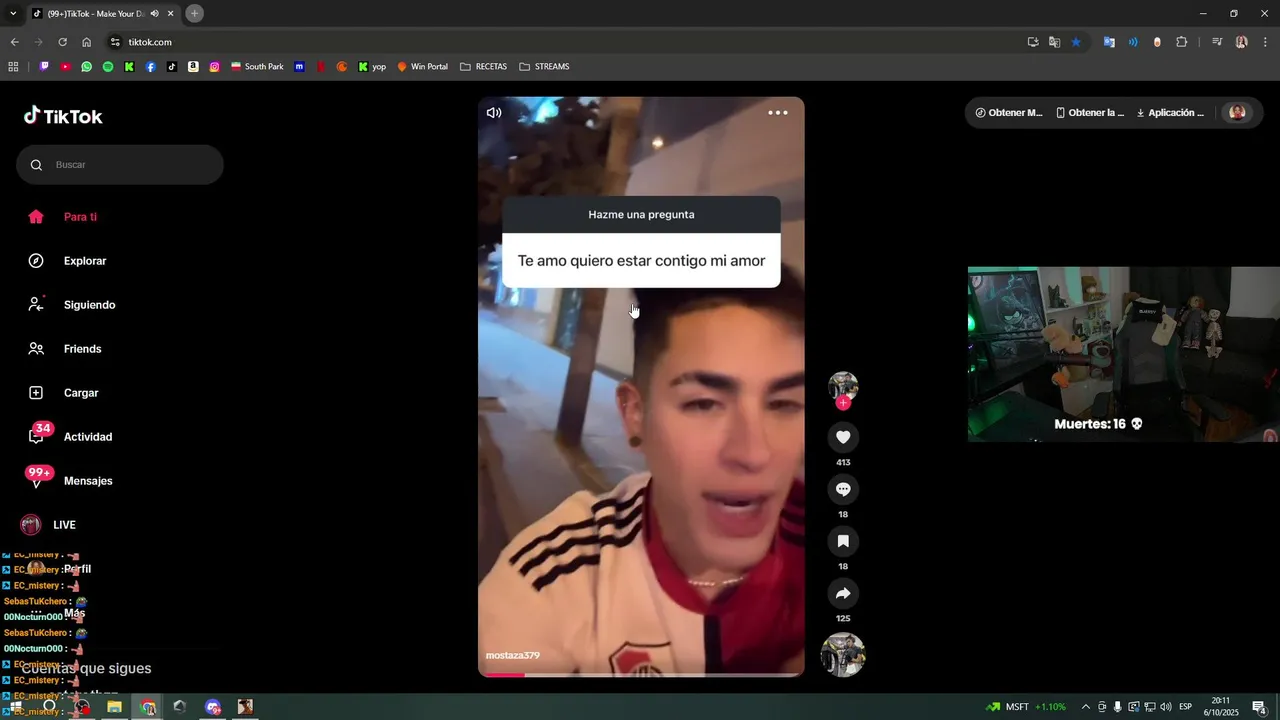Image resolution: width=1280 pixels, height=720 pixels.
Task: Open the WhatsApp bookmark
Action: pos(87,67)
